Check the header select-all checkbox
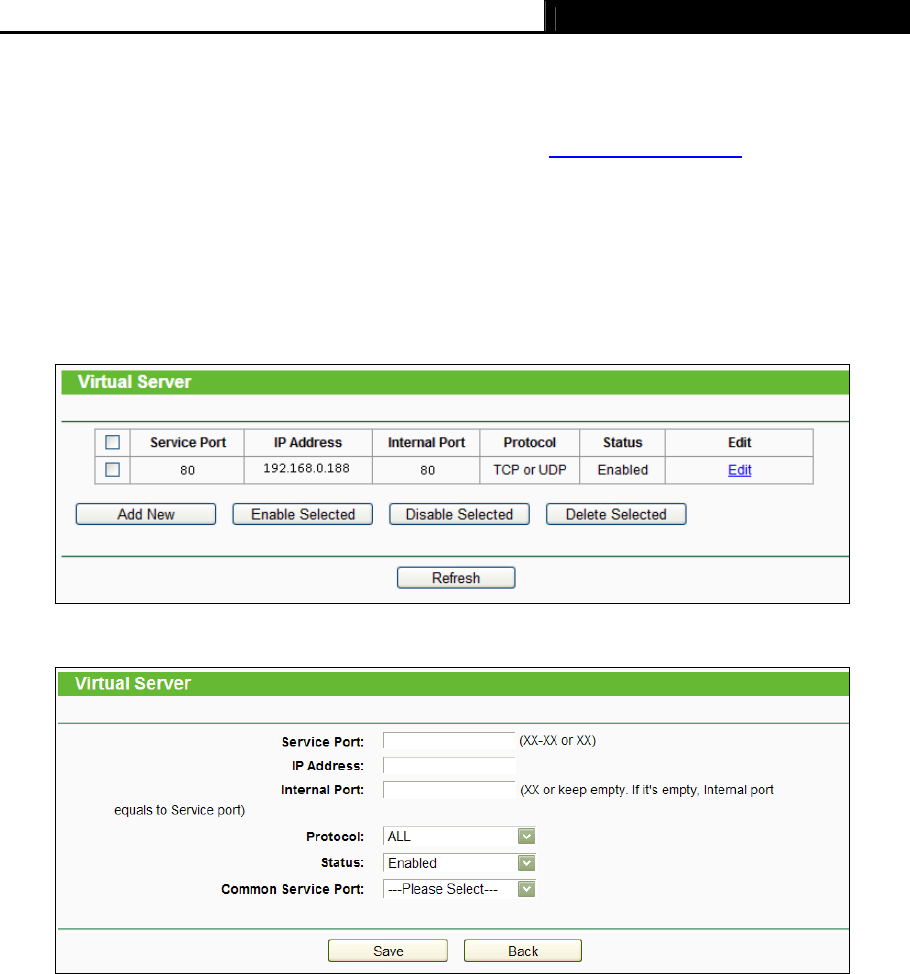 tap(112, 442)
